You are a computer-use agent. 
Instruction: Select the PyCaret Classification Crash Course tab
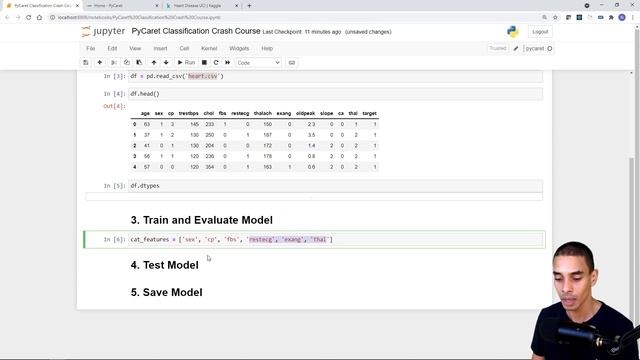[41, 6]
